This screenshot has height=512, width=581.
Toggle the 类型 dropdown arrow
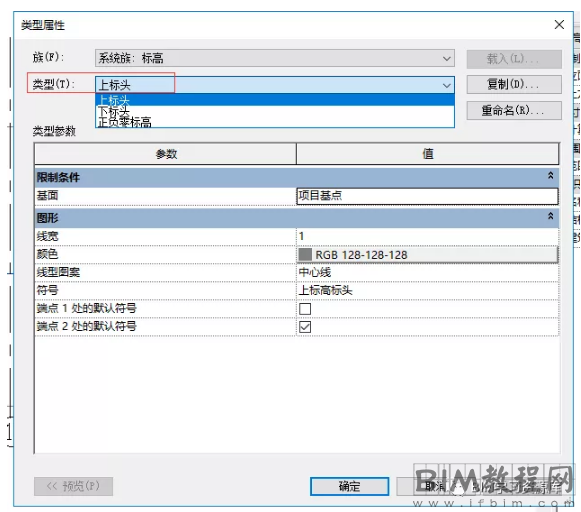446,86
